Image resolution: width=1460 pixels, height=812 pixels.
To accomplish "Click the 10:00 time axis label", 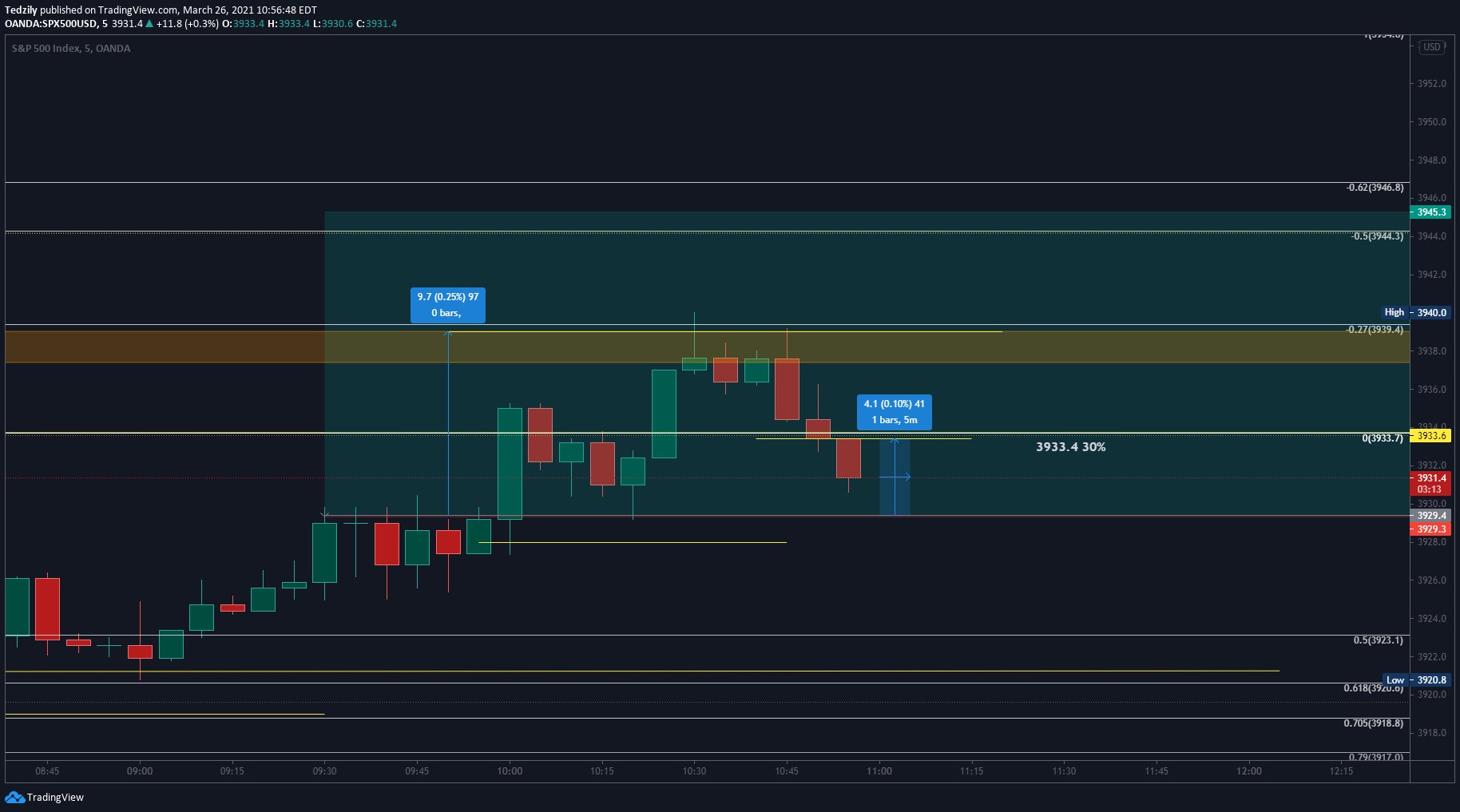I will 510,771.
